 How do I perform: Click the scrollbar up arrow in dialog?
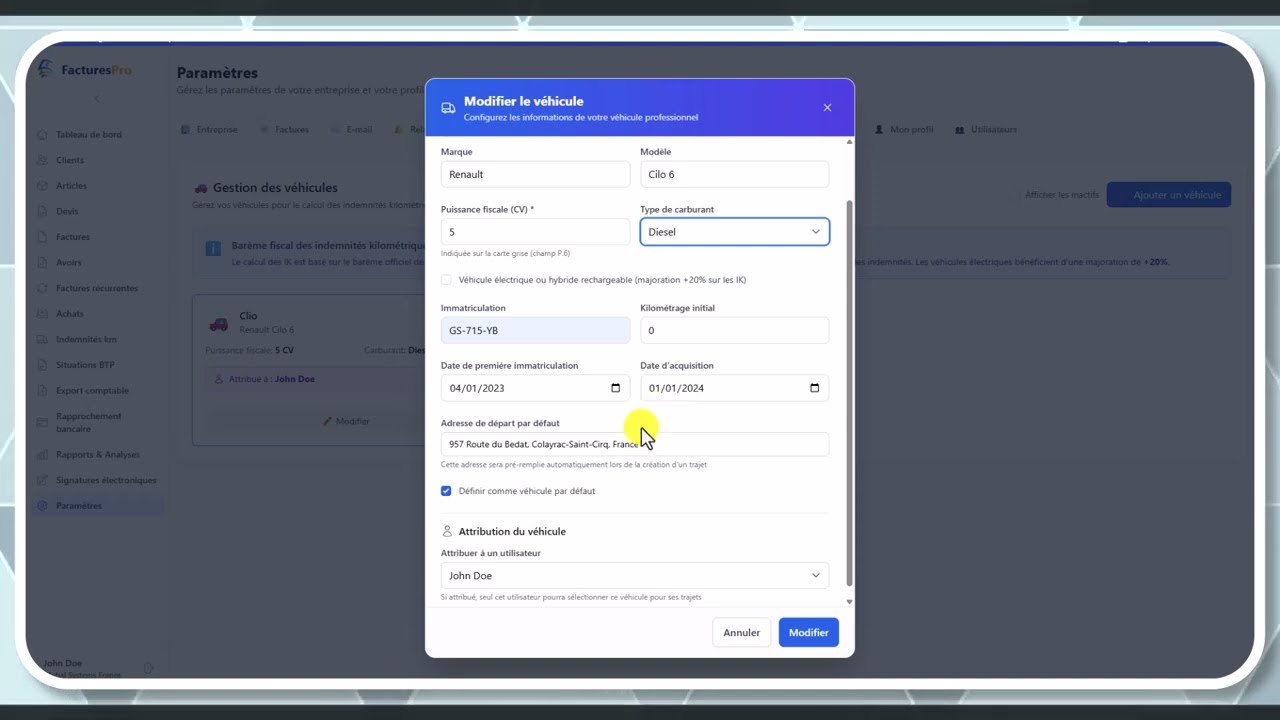coord(850,142)
